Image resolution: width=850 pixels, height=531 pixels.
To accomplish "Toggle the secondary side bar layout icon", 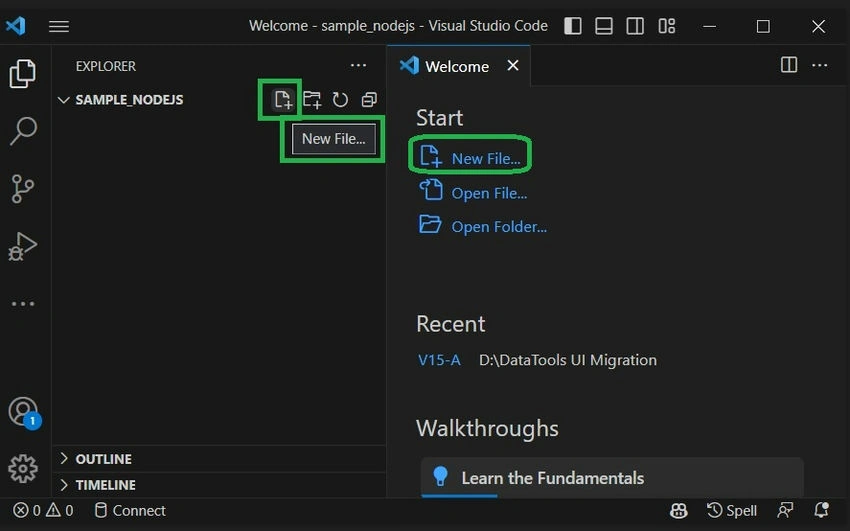I will click(635, 26).
